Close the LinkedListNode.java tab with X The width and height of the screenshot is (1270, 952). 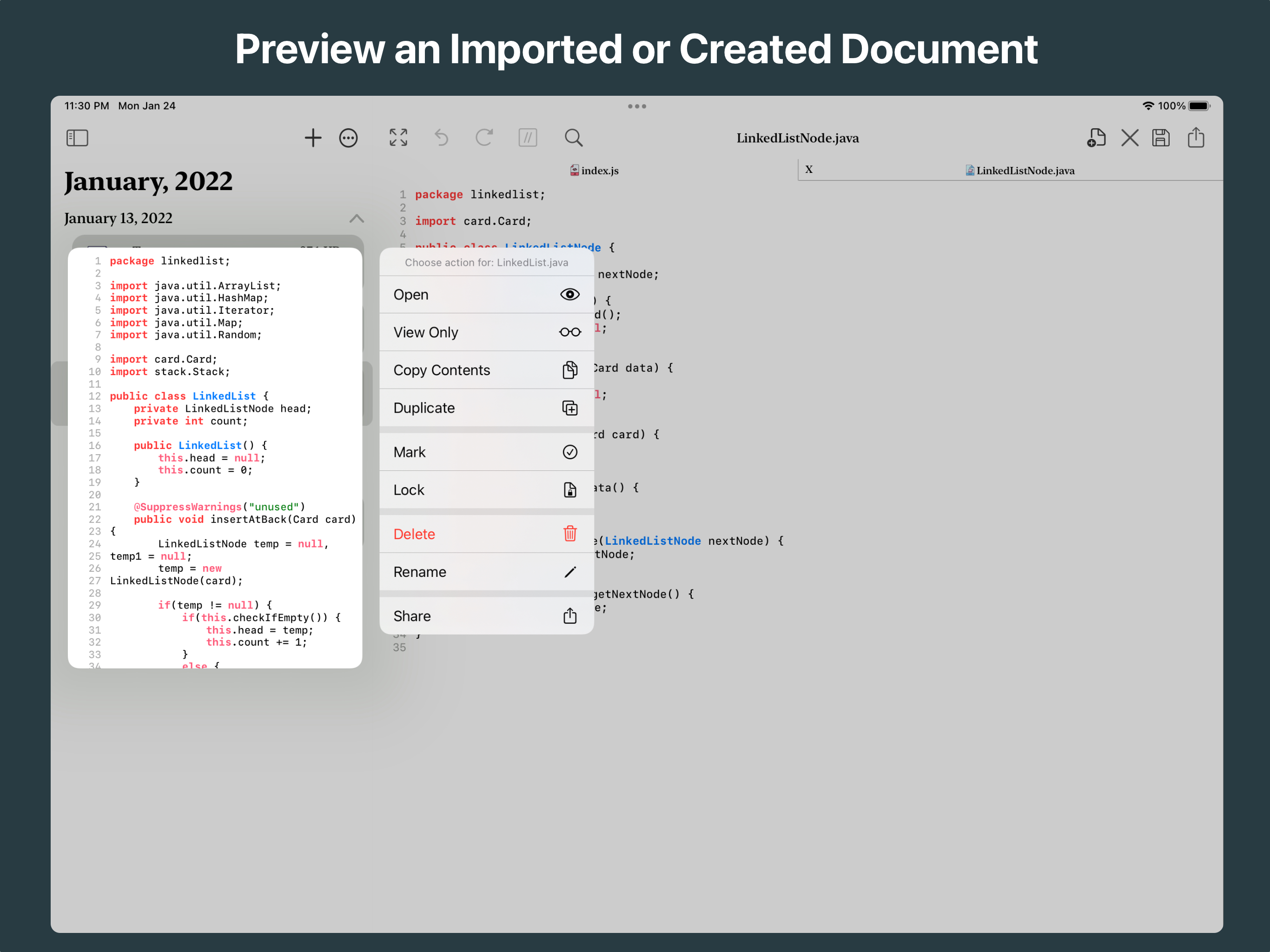coord(808,169)
